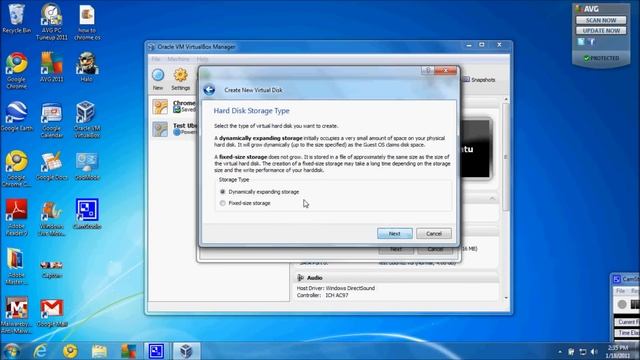Open the Help menu in VirtualBox Manager
This screenshot has height=360, width=640.
[202, 59]
